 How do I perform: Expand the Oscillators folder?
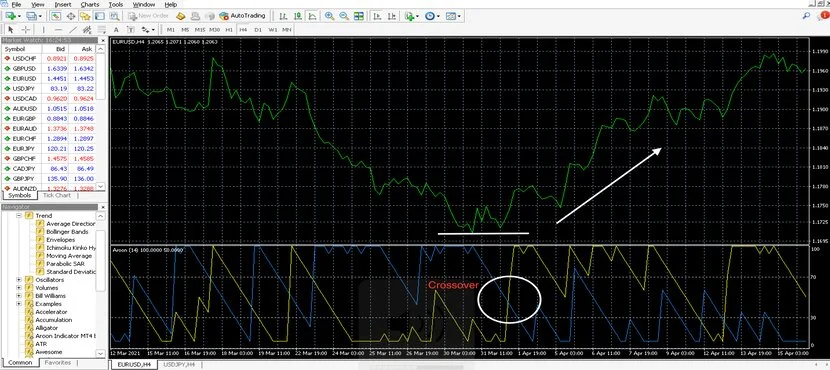[20, 280]
